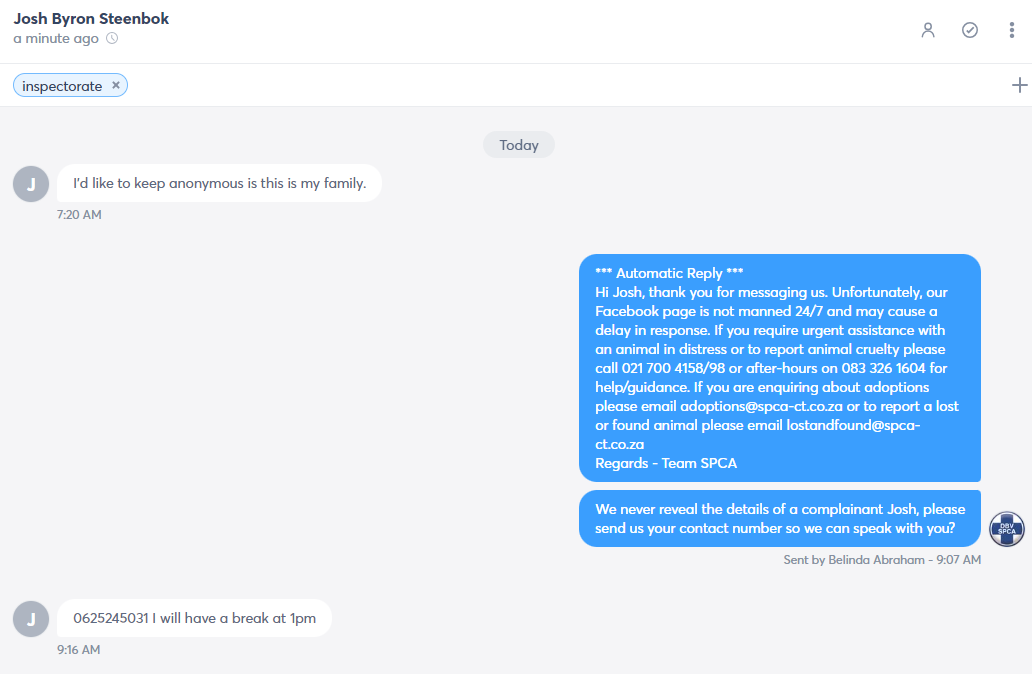The height and width of the screenshot is (674, 1032).
Task: Mark conversation done with checkmark icon
Action: point(969,30)
